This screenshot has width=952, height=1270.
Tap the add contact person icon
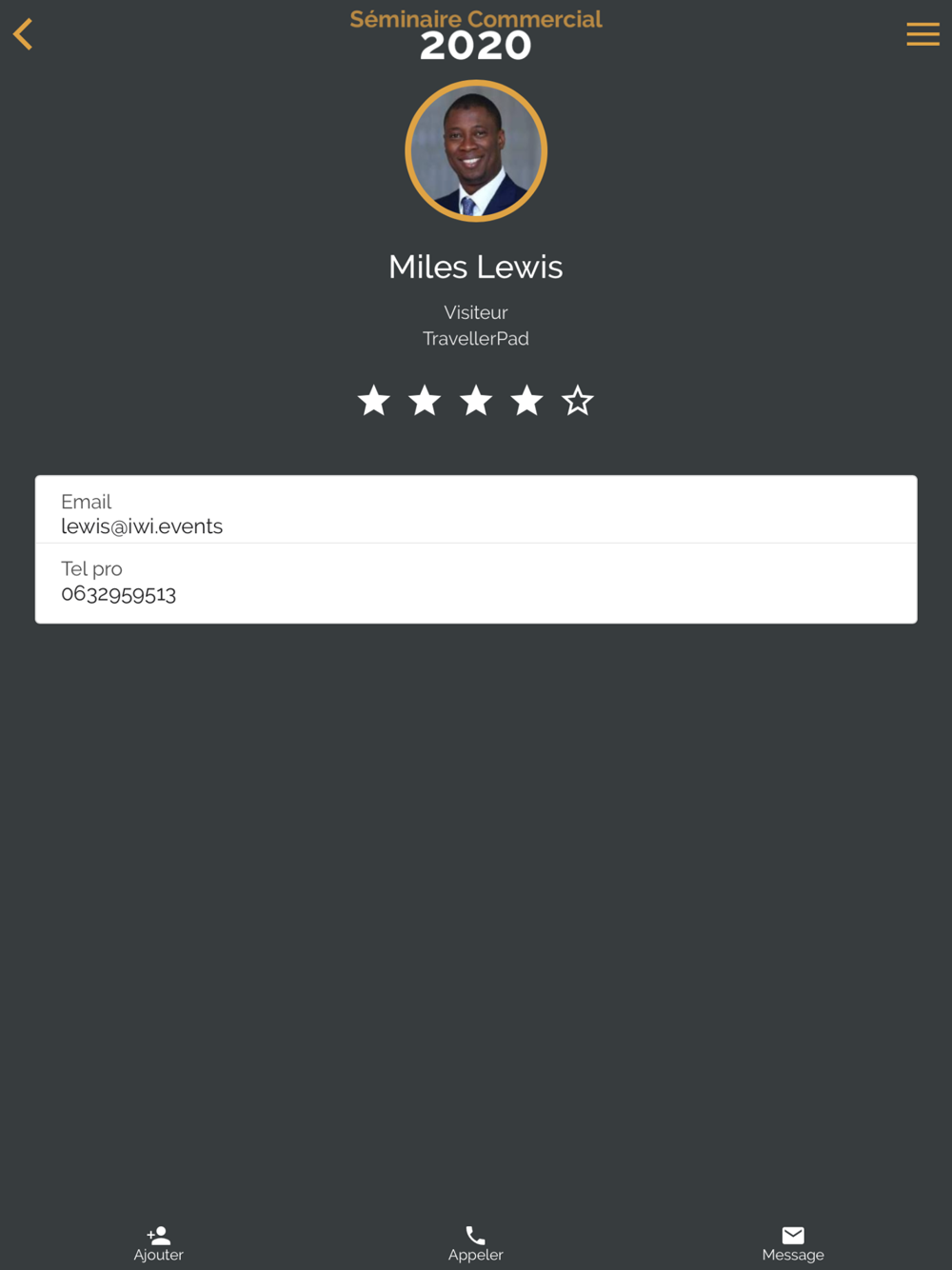159,1235
